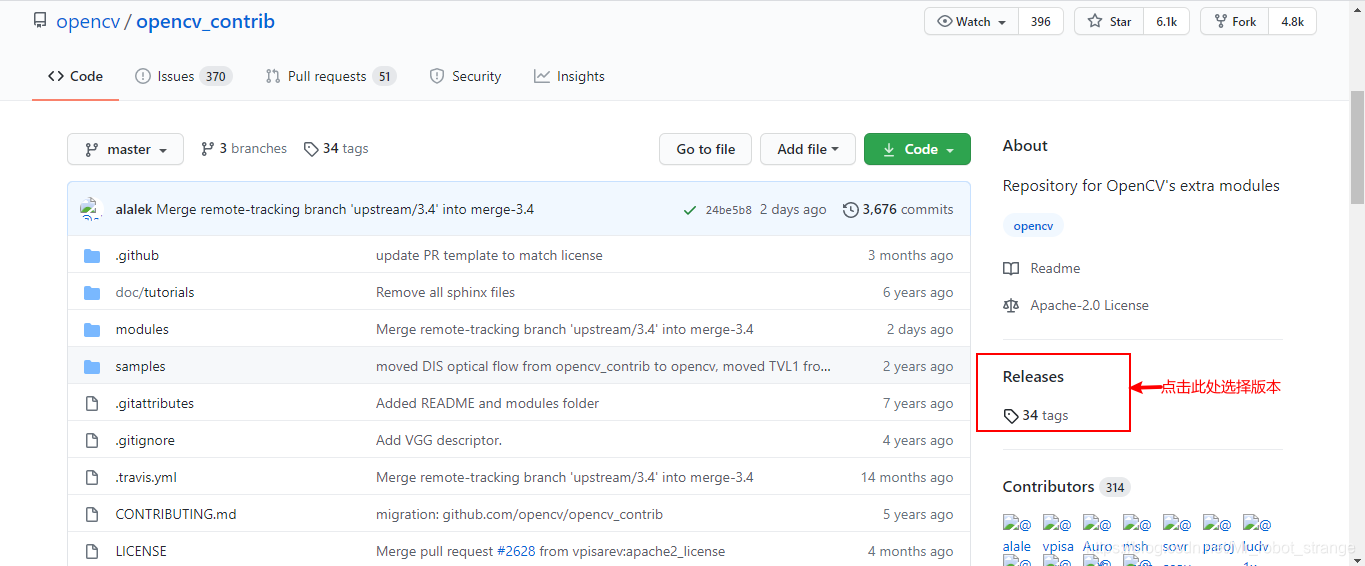Click the vpisa contributor avatar
1365x566 pixels.
(1058, 534)
